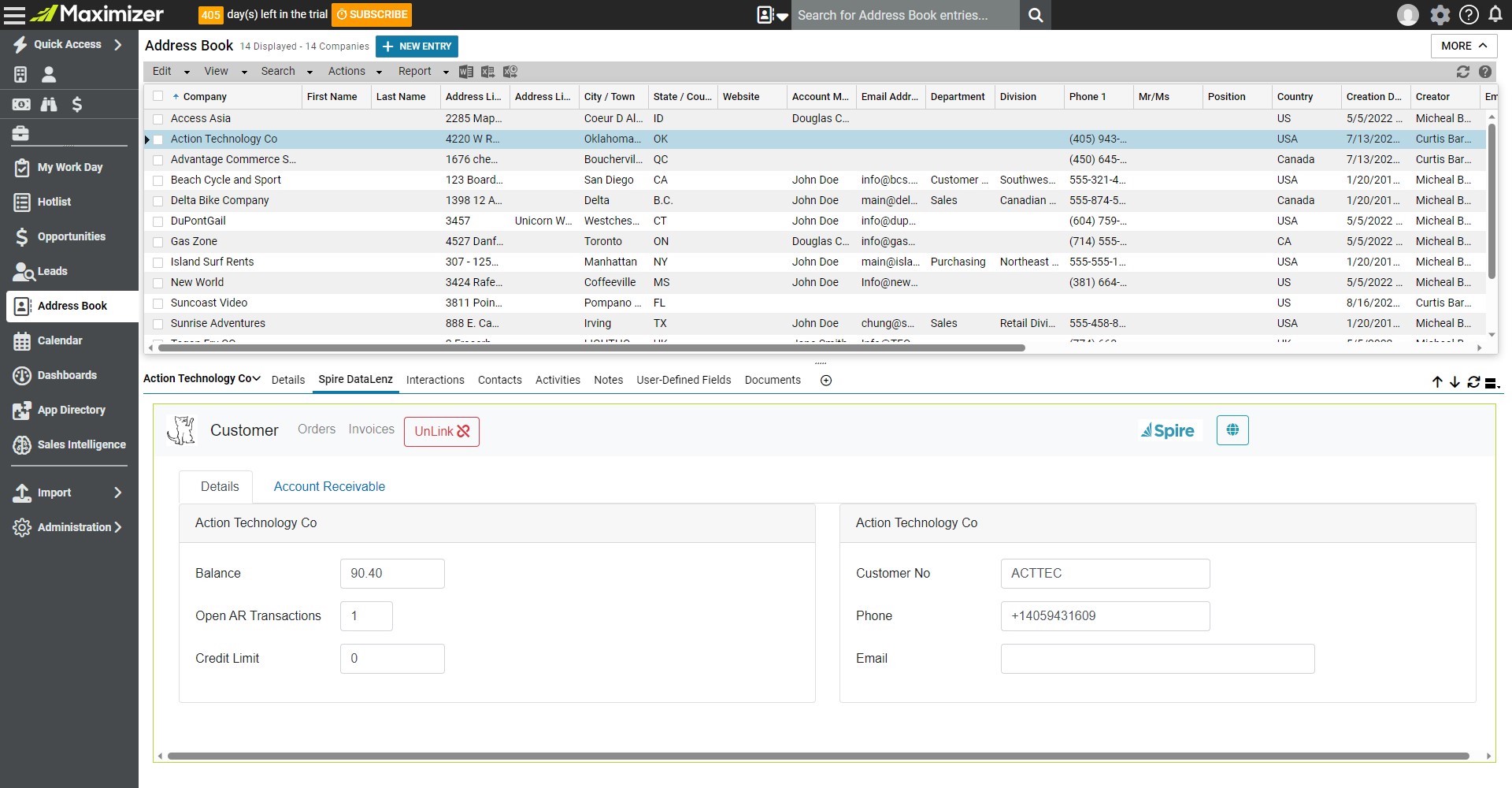Check the Delta Bike Company checkbox
This screenshot has height=788, width=1512.
coord(158,201)
